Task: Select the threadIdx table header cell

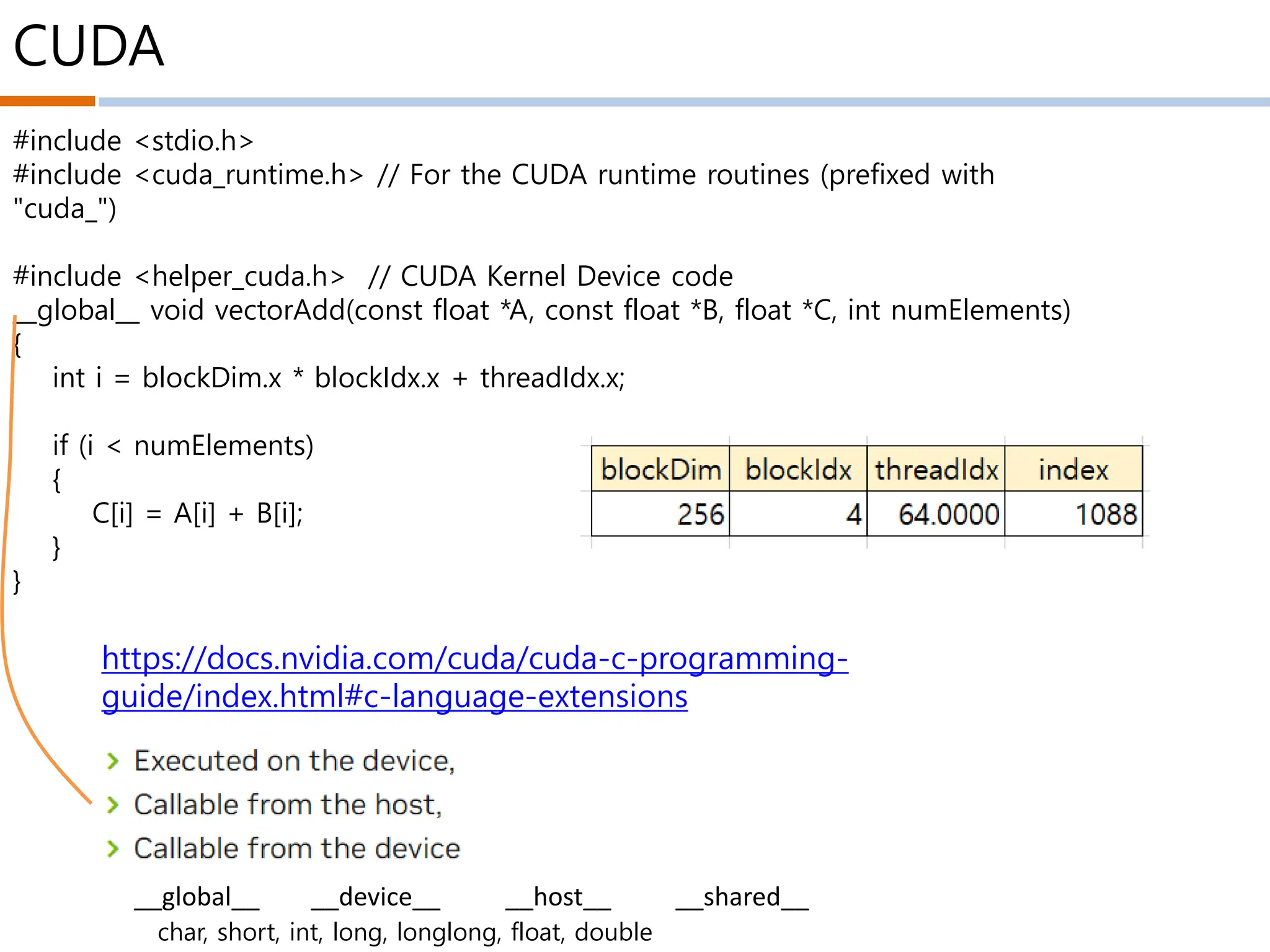Action: [x=936, y=469]
